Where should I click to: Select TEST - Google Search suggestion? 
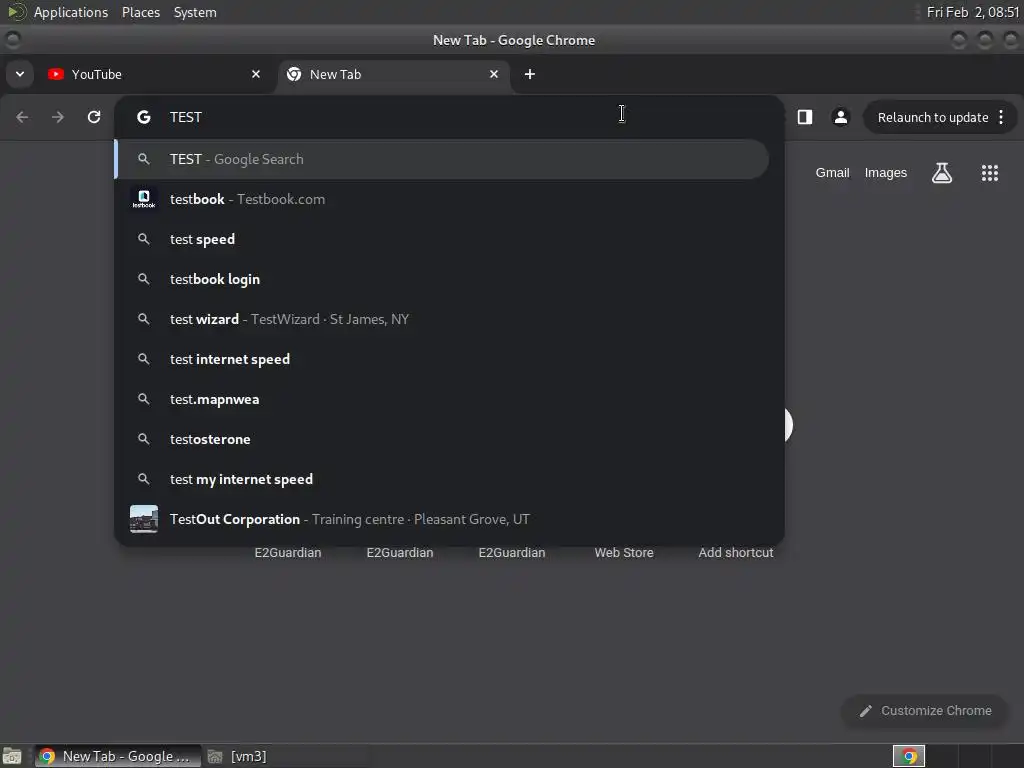click(442, 159)
